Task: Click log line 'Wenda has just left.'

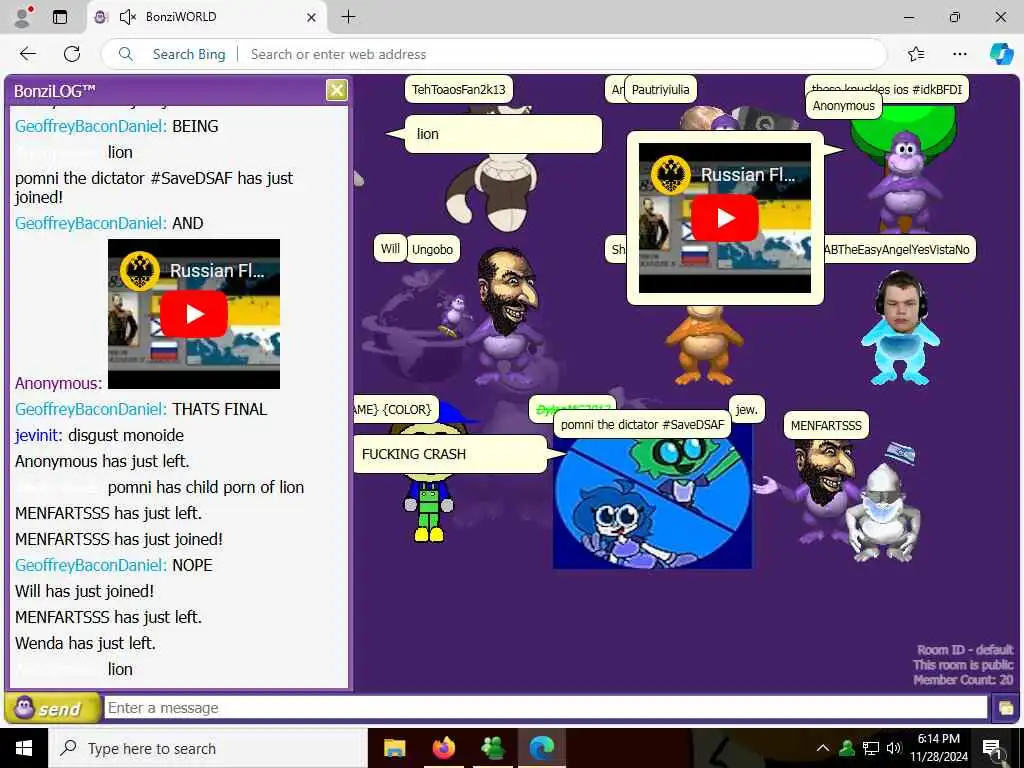Action: tap(86, 643)
